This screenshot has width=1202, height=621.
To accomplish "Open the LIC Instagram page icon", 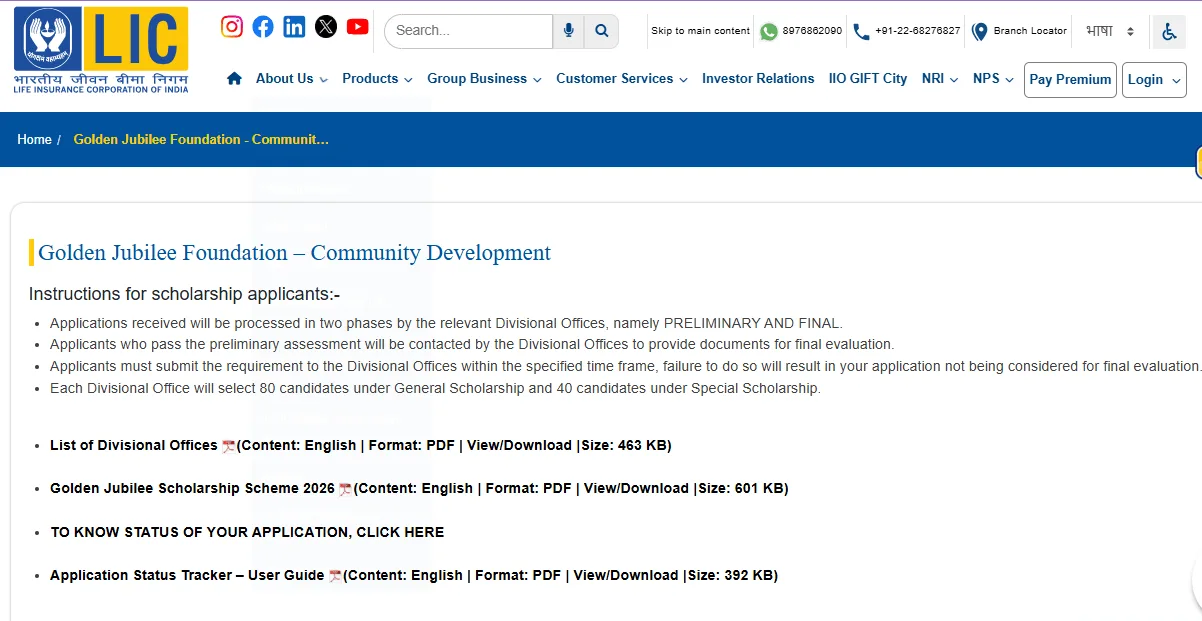I will (x=232, y=27).
